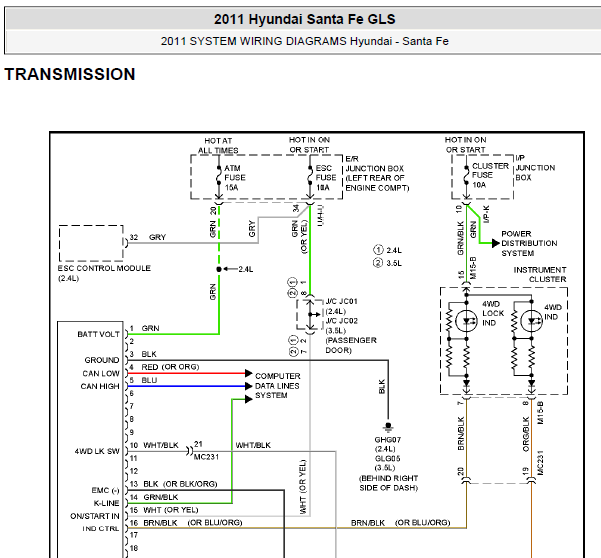
Task: Click the WHT (OR YEL) label at pin 15
Action: tap(171, 510)
